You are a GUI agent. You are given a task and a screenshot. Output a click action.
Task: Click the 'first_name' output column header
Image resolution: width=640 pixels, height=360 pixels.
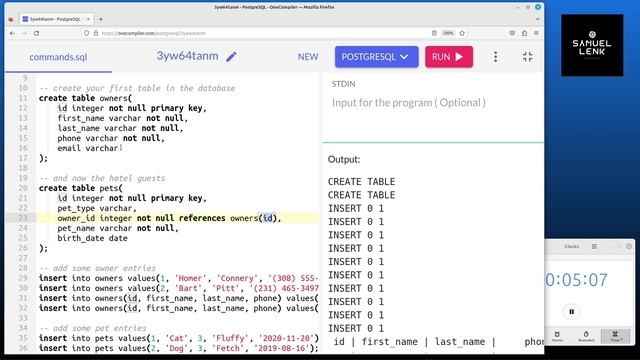390,342
